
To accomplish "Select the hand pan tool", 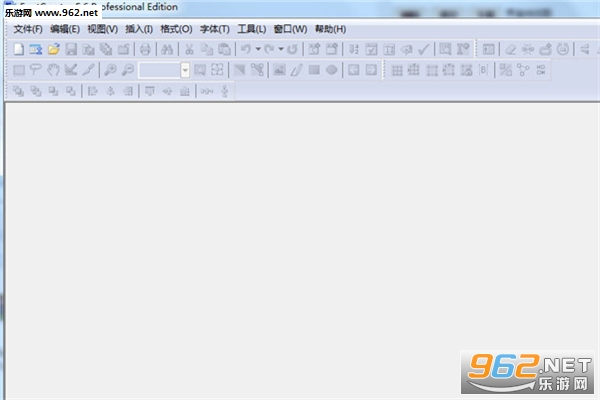I will pyautogui.click(x=54, y=70).
